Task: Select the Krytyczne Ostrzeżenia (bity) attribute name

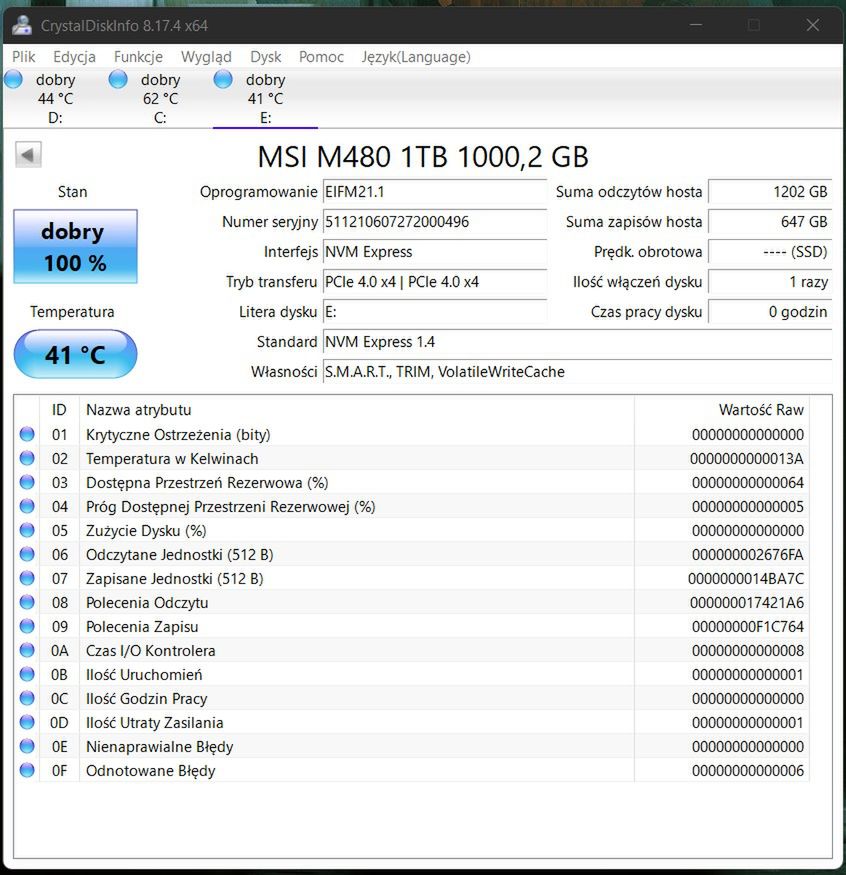Action: (x=178, y=435)
